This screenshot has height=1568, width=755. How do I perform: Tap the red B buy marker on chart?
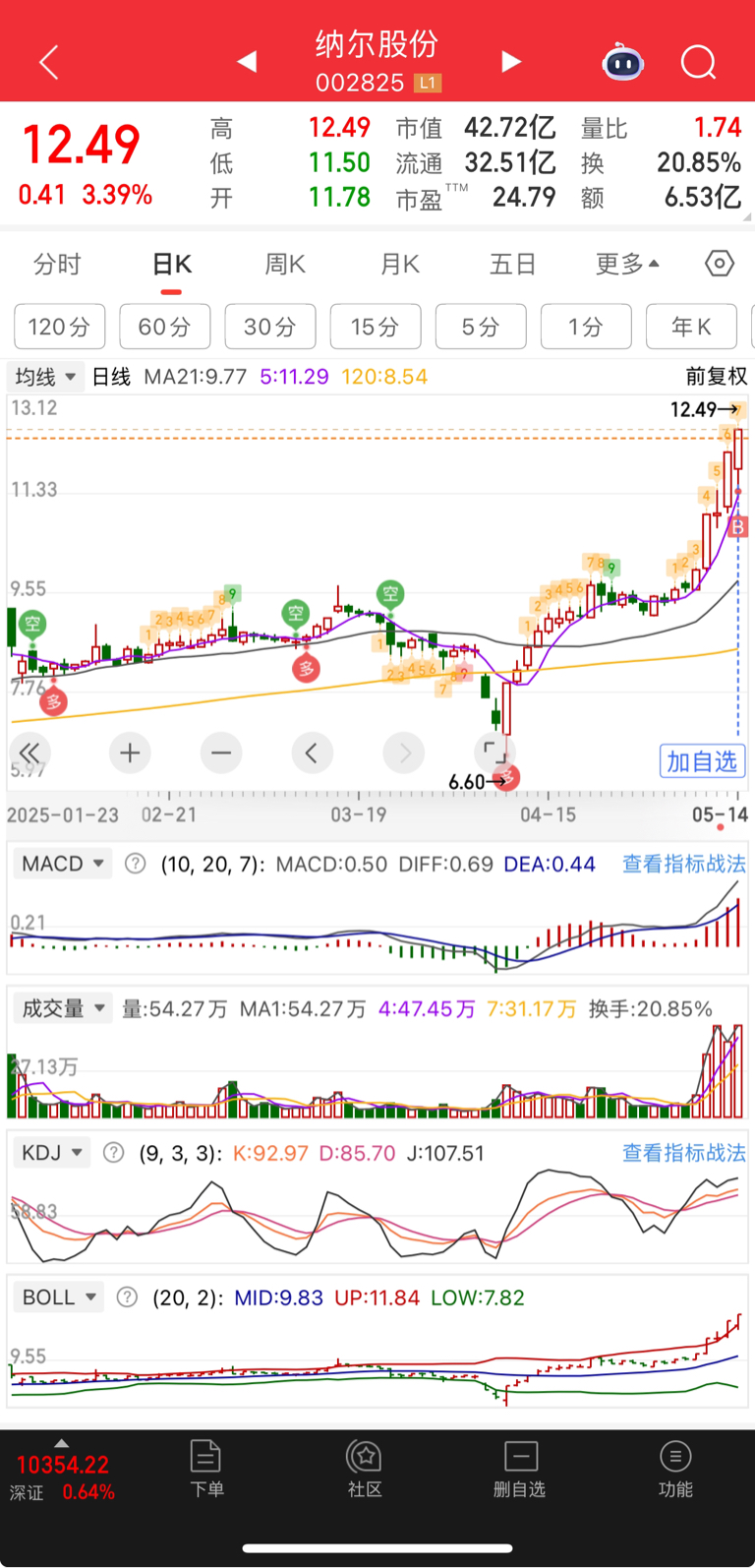[x=739, y=528]
